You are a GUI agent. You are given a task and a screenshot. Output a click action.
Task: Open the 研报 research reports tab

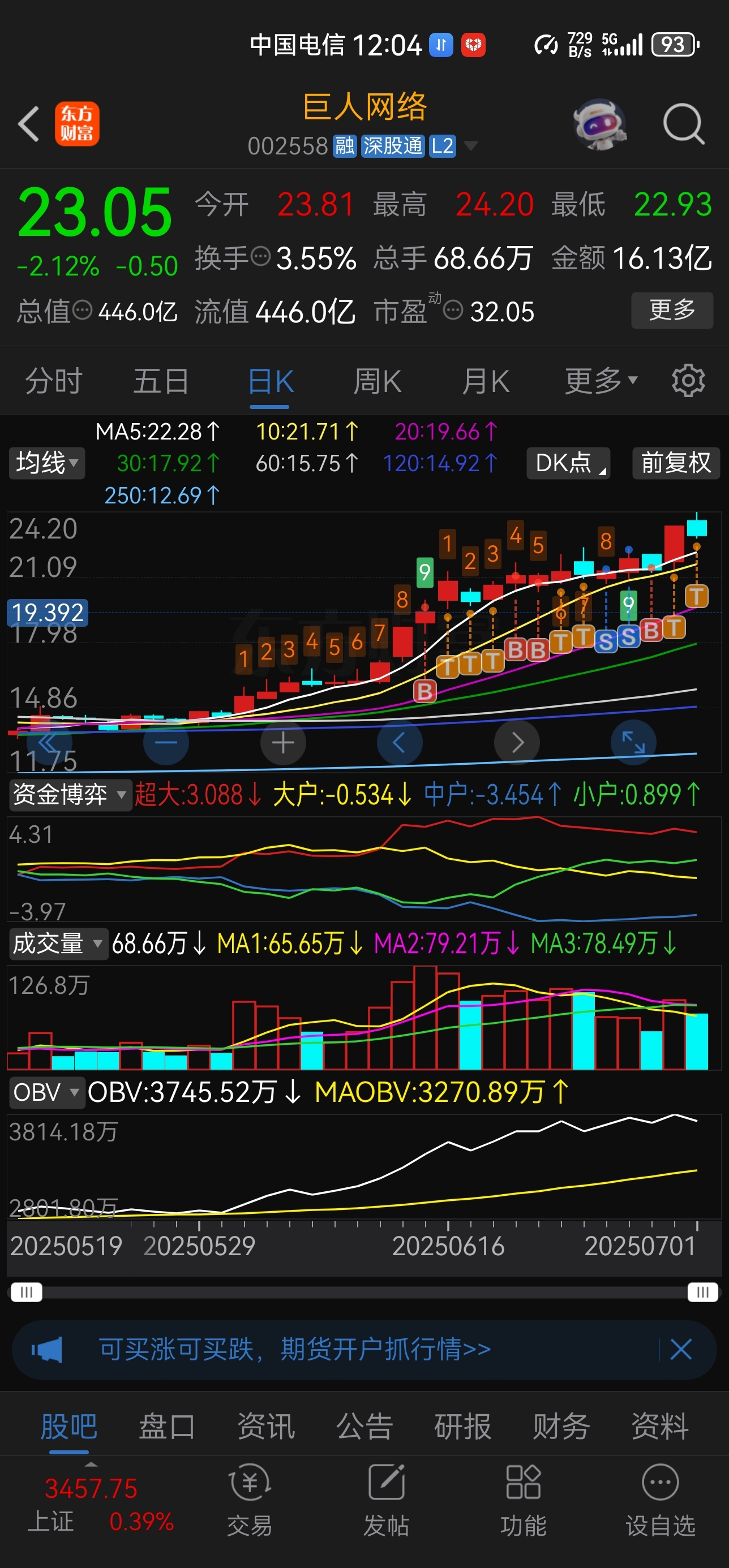pos(463,1427)
